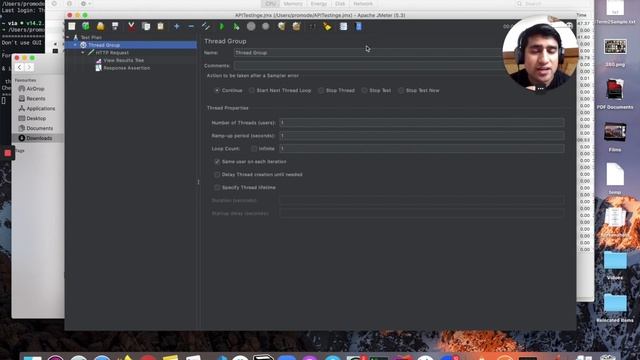Click the Paste clipboard icon
Screen dimensions: 640x360
[x=160, y=27]
